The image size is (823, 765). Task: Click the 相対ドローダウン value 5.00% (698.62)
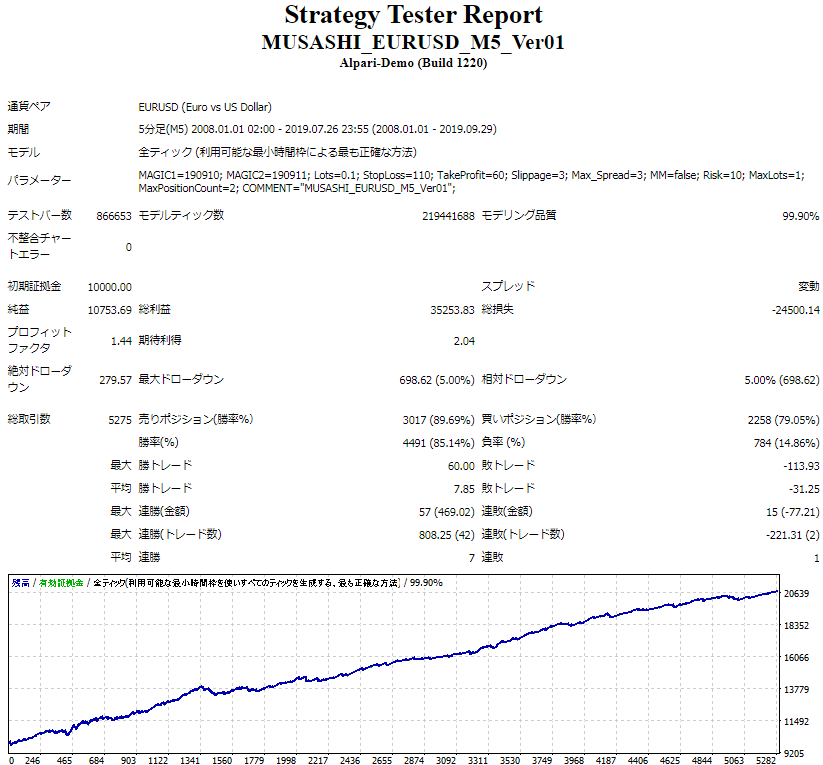[x=782, y=380]
